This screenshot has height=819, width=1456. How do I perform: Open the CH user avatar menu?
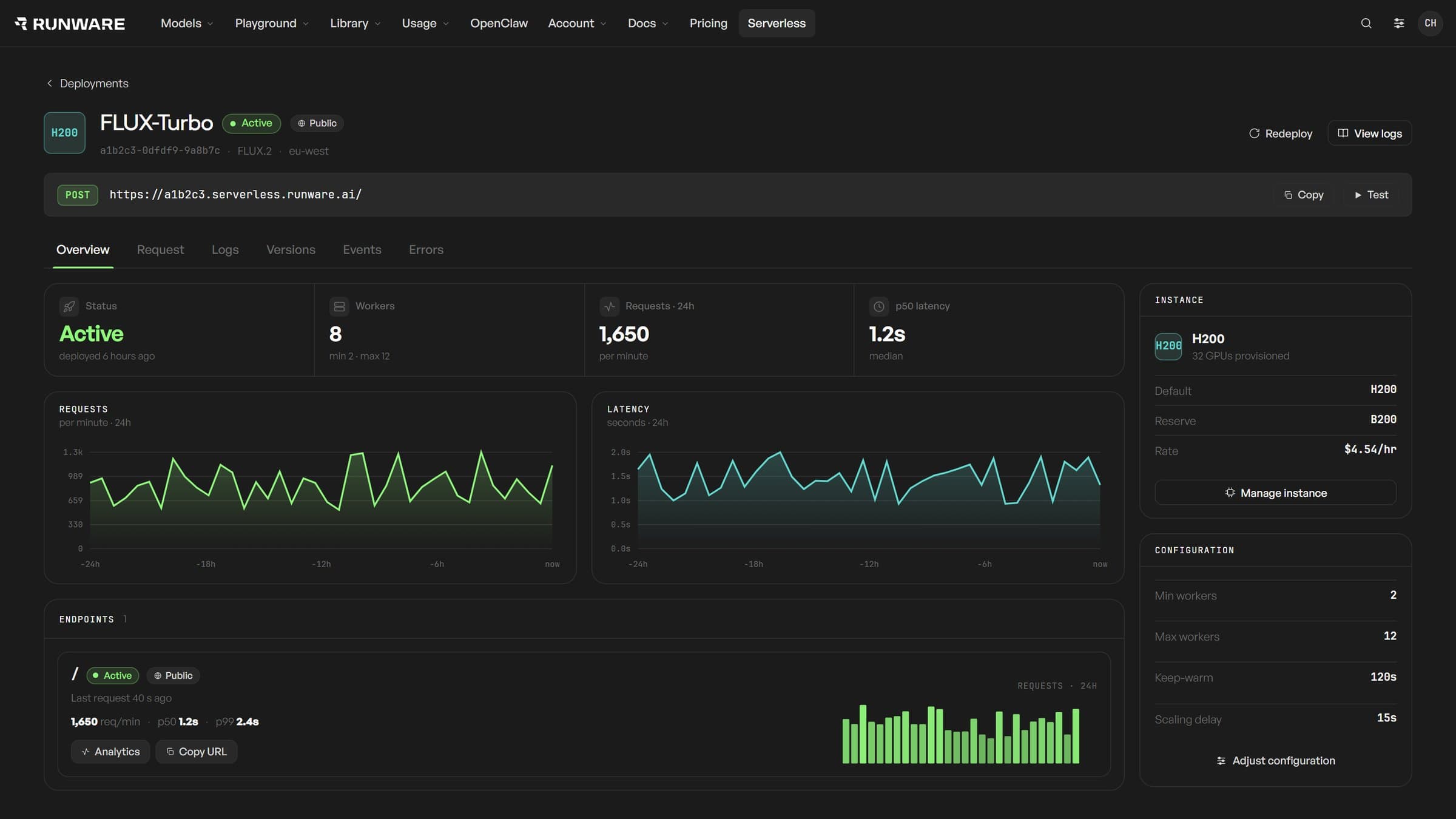1431,23
